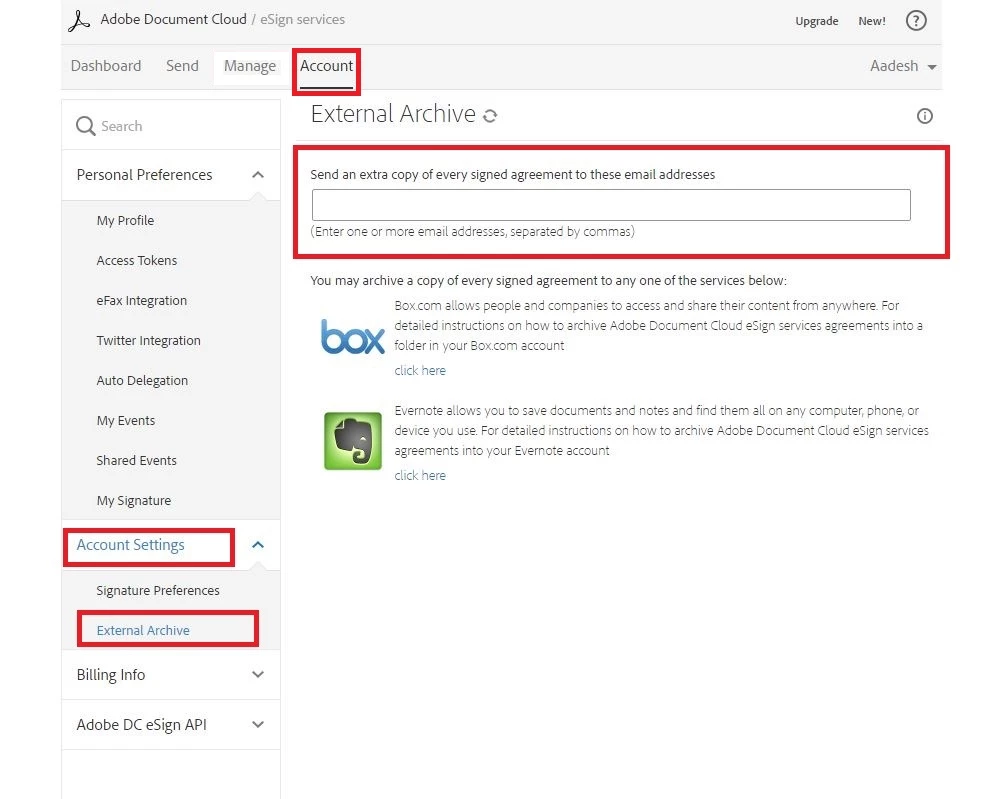Click the Box.com logo
The image size is (1007, 799).
click(x=353, y=337)
